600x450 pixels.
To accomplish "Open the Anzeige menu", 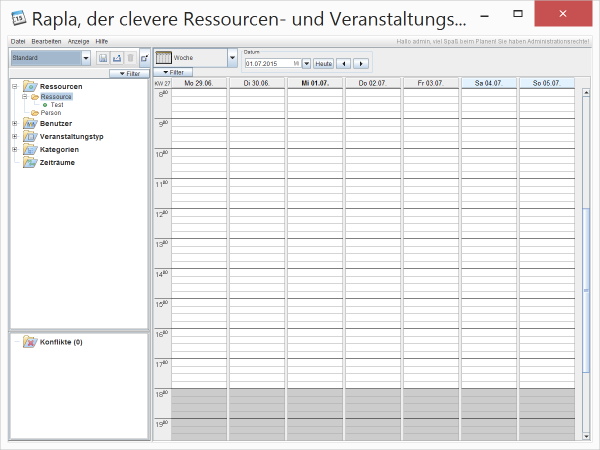I will (78, 41).
